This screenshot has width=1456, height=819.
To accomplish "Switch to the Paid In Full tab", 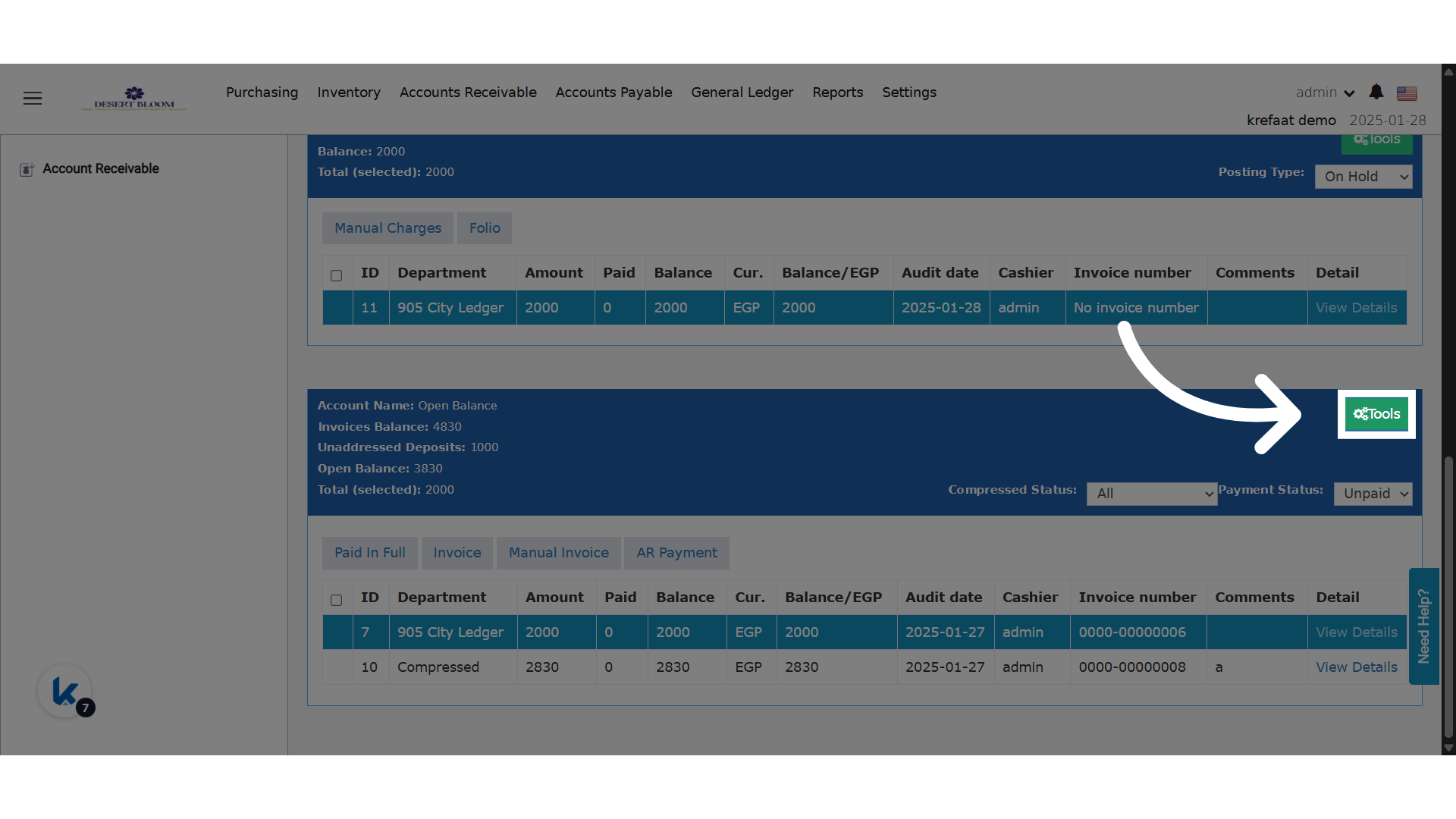I will point(370,553).
